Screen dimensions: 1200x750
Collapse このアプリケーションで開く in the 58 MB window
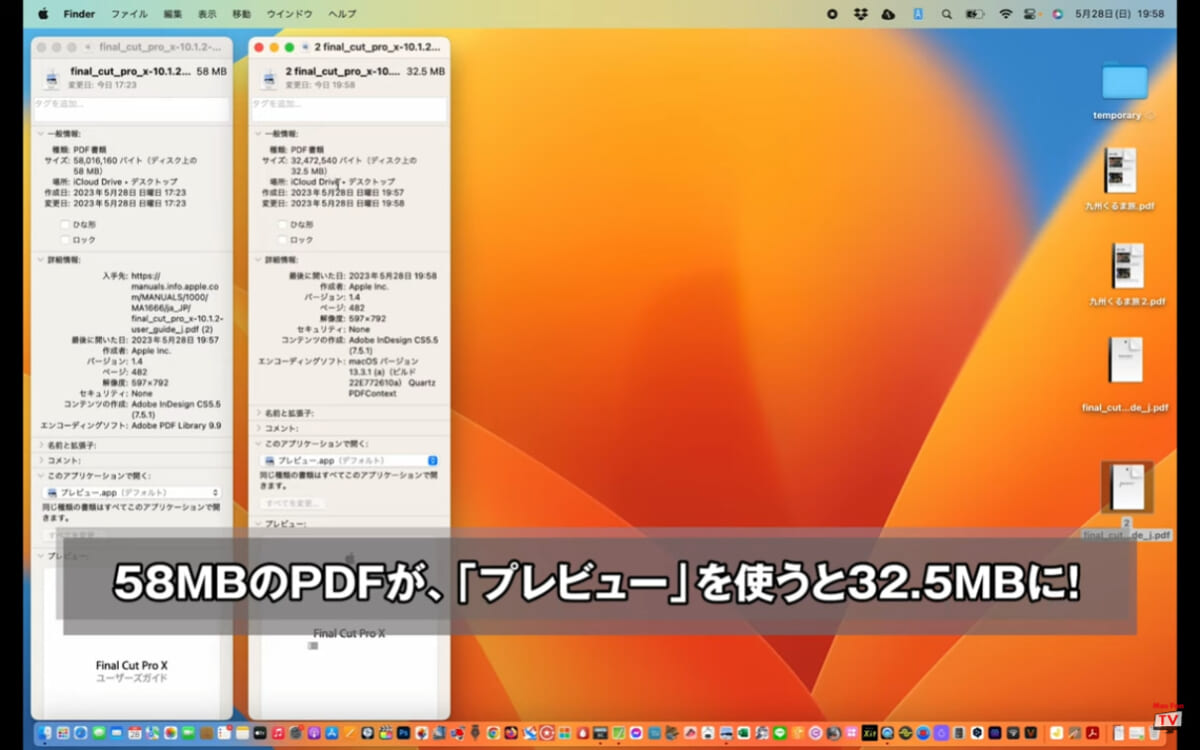(x=40, y=476)
